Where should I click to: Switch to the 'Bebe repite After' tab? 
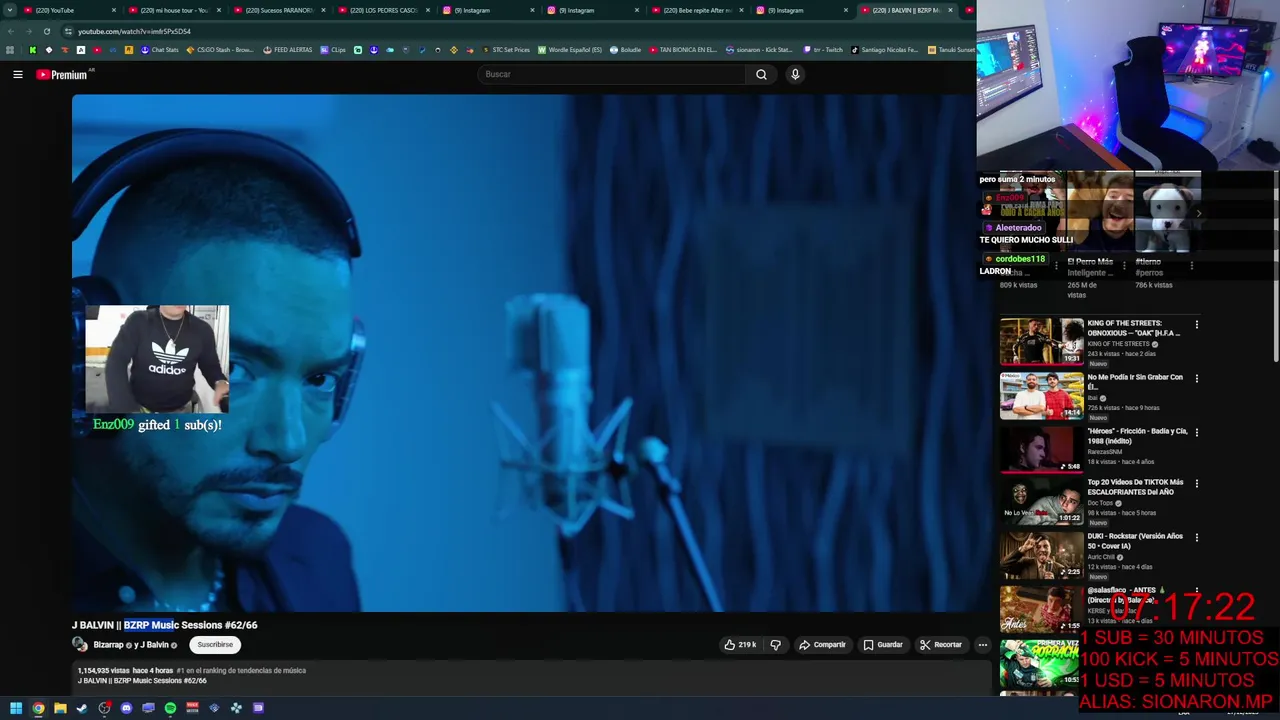[694, 10]
